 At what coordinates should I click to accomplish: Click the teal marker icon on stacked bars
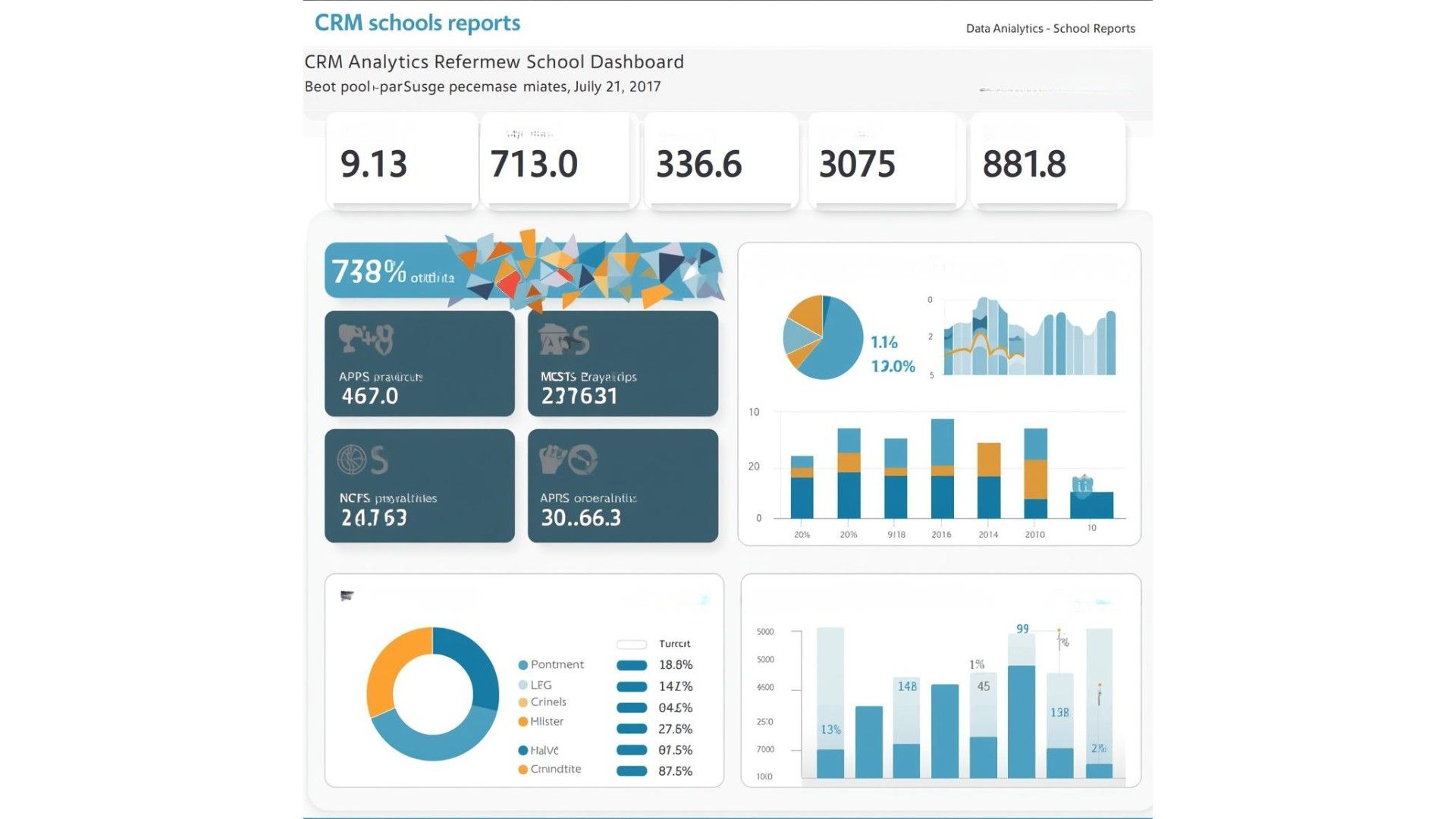(1083, 485)
